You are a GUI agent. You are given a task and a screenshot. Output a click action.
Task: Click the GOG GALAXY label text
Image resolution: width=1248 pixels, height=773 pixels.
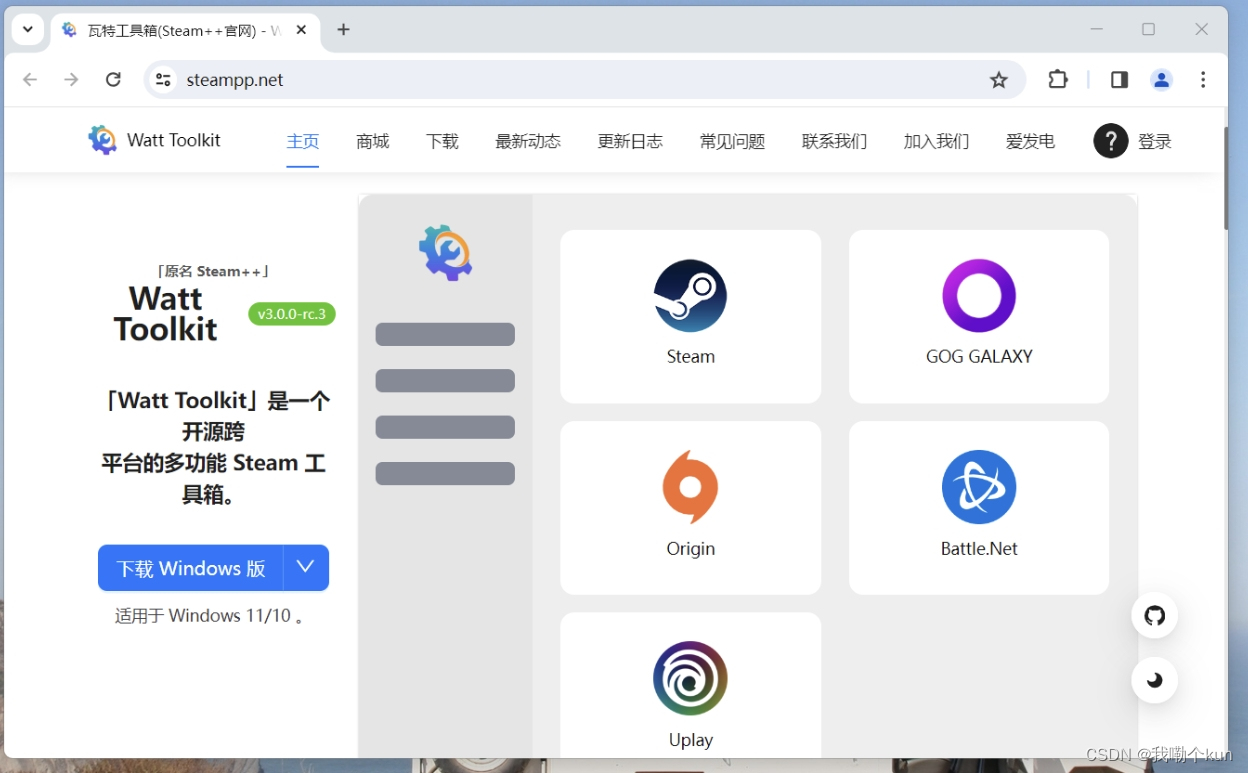(x=979, y=357)
